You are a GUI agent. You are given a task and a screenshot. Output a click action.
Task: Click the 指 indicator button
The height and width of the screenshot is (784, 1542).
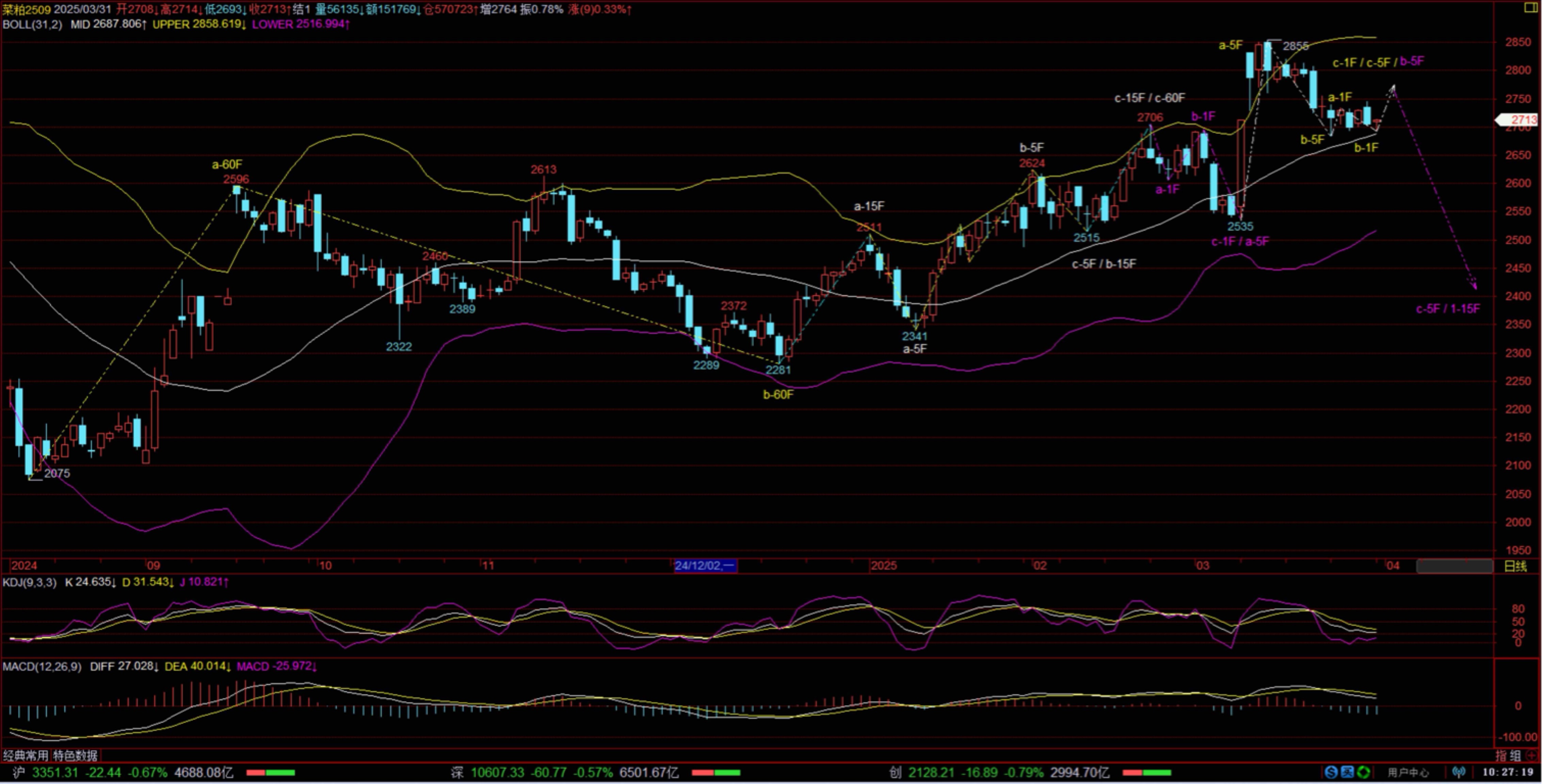click(x=1501, y=756)
